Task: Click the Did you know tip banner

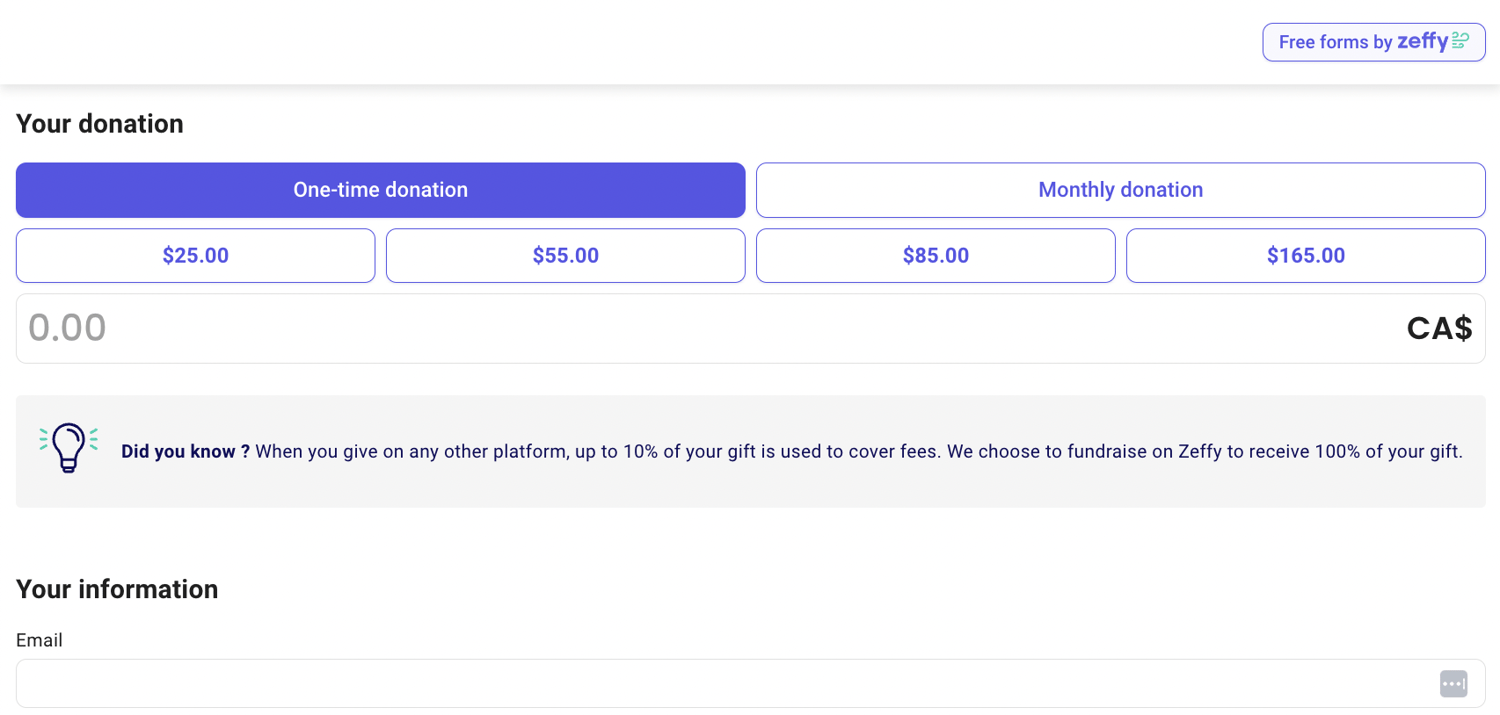Action: (x=750, y=451)
